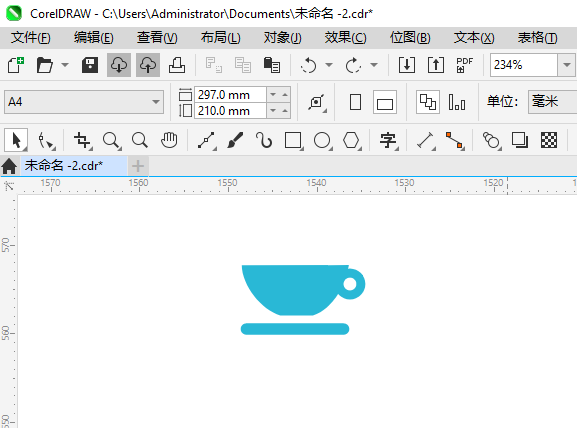Select the Ellipse tool
Screen dimensions: 577x428
click(323, 141)
